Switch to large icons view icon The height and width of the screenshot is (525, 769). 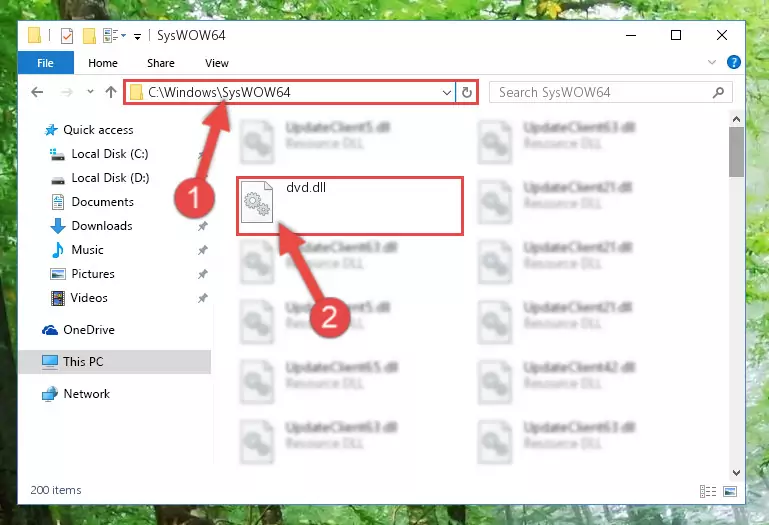(x=730, y=491)
